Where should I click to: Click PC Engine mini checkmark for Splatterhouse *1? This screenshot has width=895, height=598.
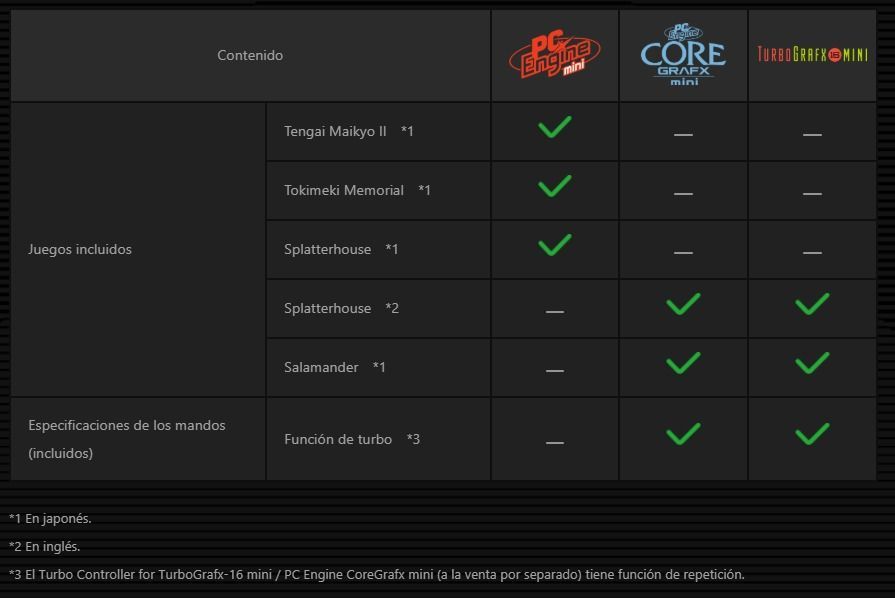click(x=554, y=246)
